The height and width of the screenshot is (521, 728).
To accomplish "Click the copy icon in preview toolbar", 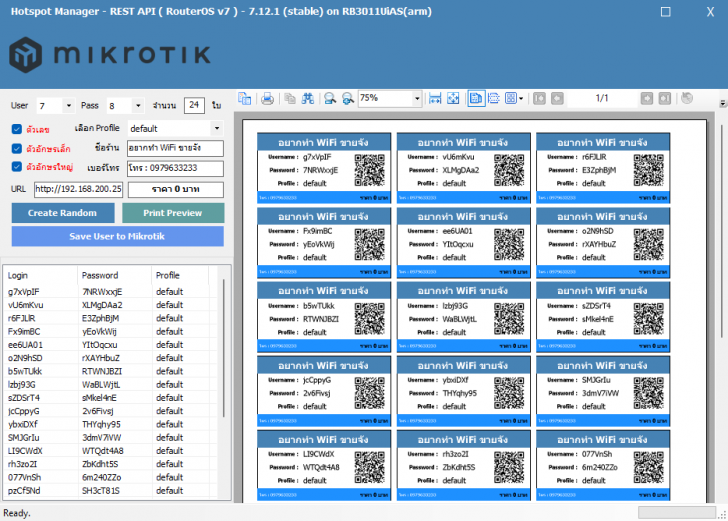I will [x=290, y=98].
